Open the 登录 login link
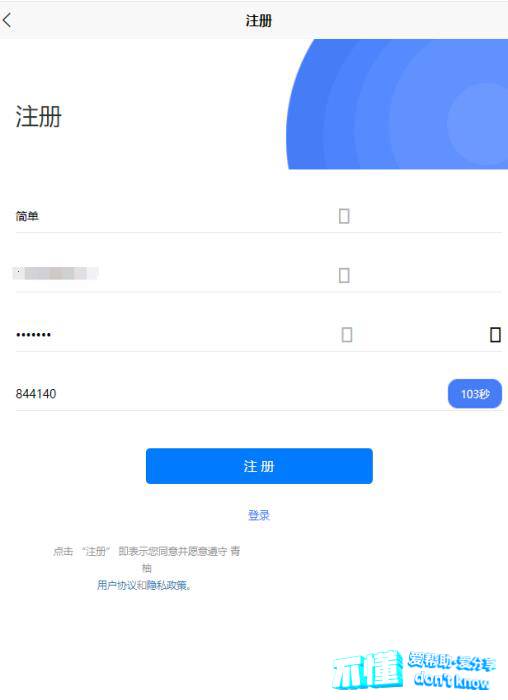 (x=259, y=515)
